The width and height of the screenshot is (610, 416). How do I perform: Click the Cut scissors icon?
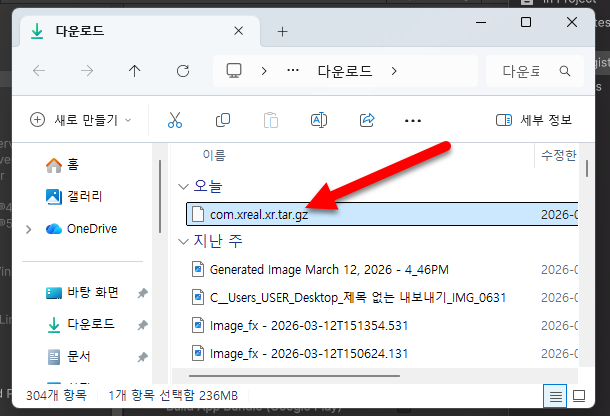[175, 120]
